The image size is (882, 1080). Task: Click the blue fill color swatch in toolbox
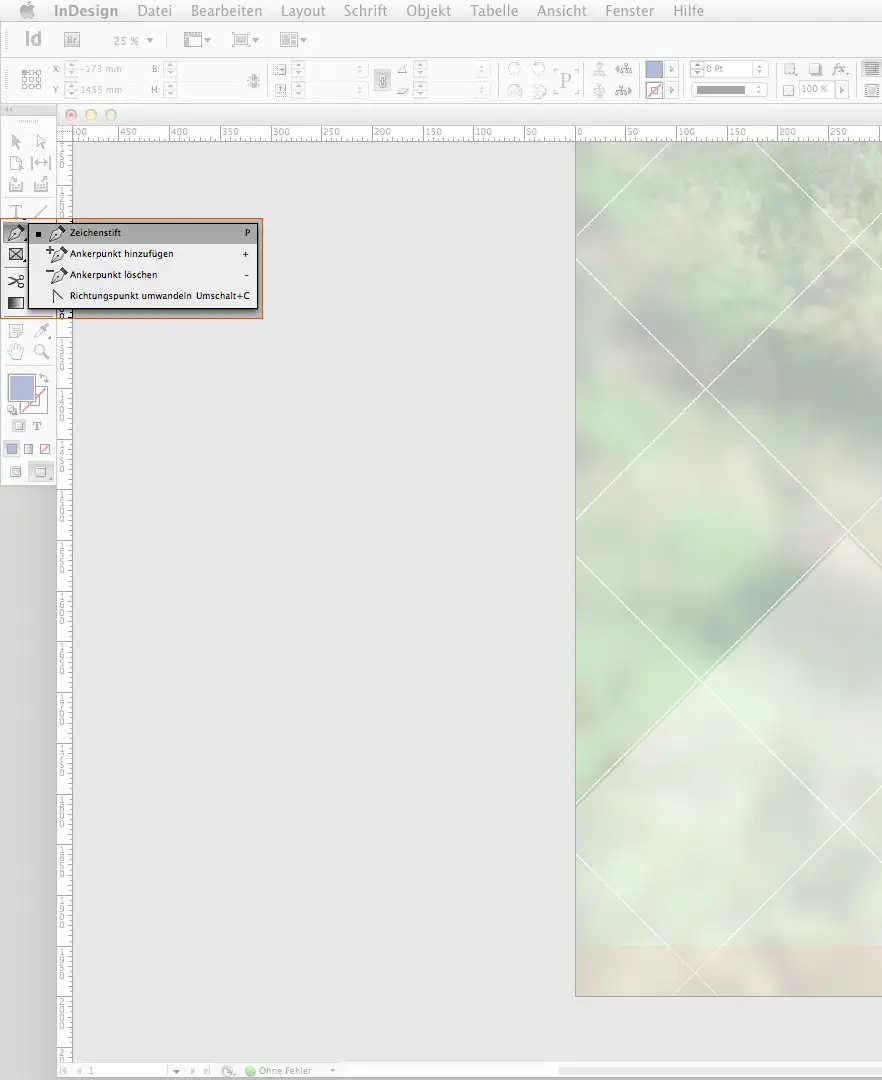point(21,388)
